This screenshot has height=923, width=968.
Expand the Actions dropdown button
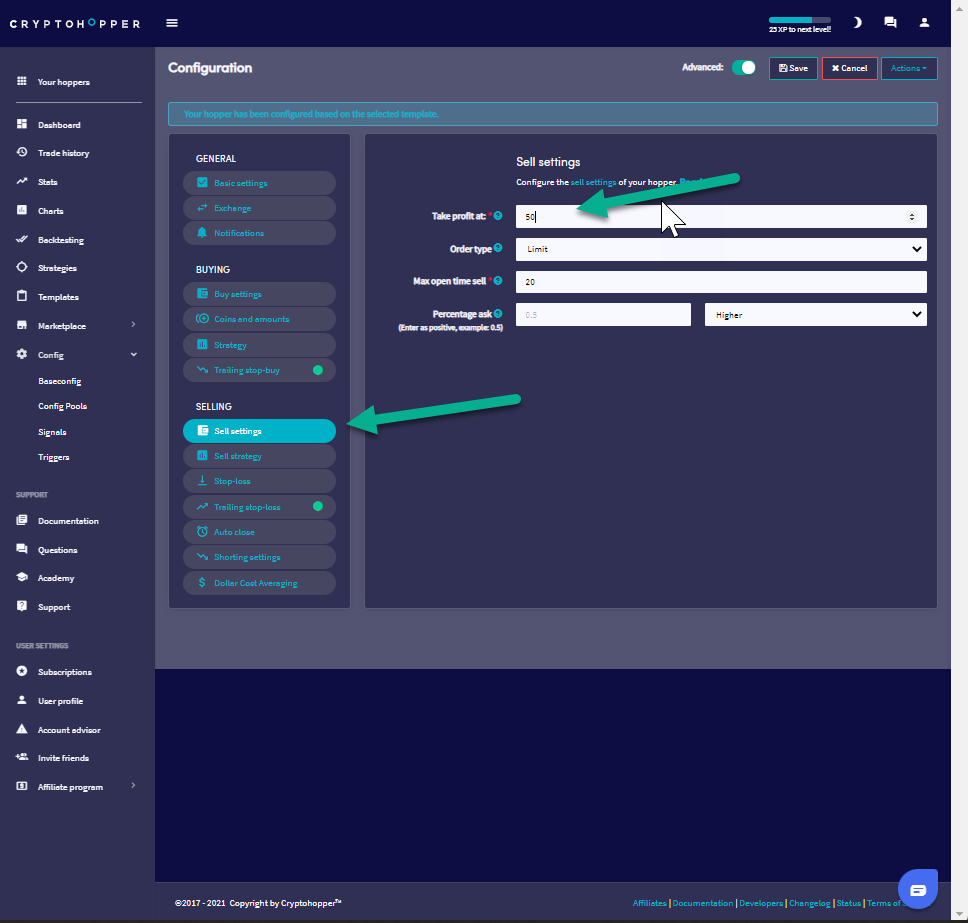click(x=908, y=68)
